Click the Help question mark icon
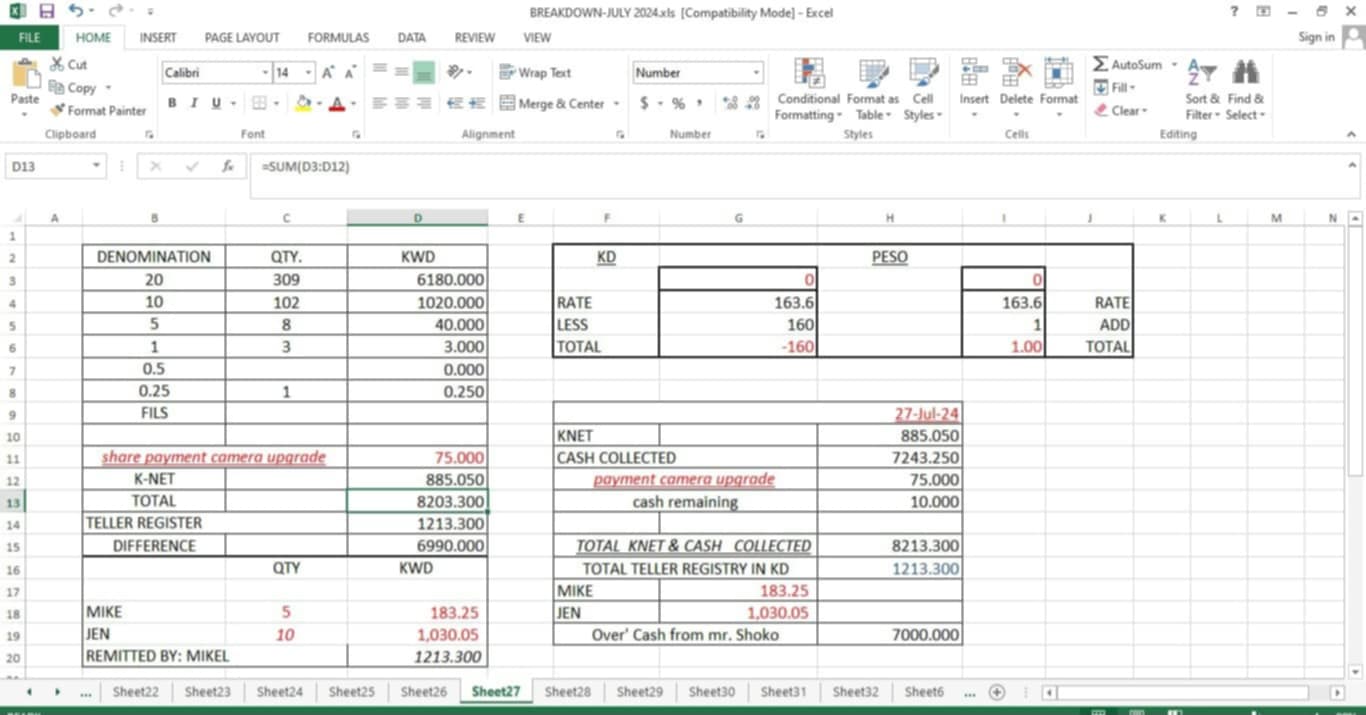 [x=1234, y=11]
